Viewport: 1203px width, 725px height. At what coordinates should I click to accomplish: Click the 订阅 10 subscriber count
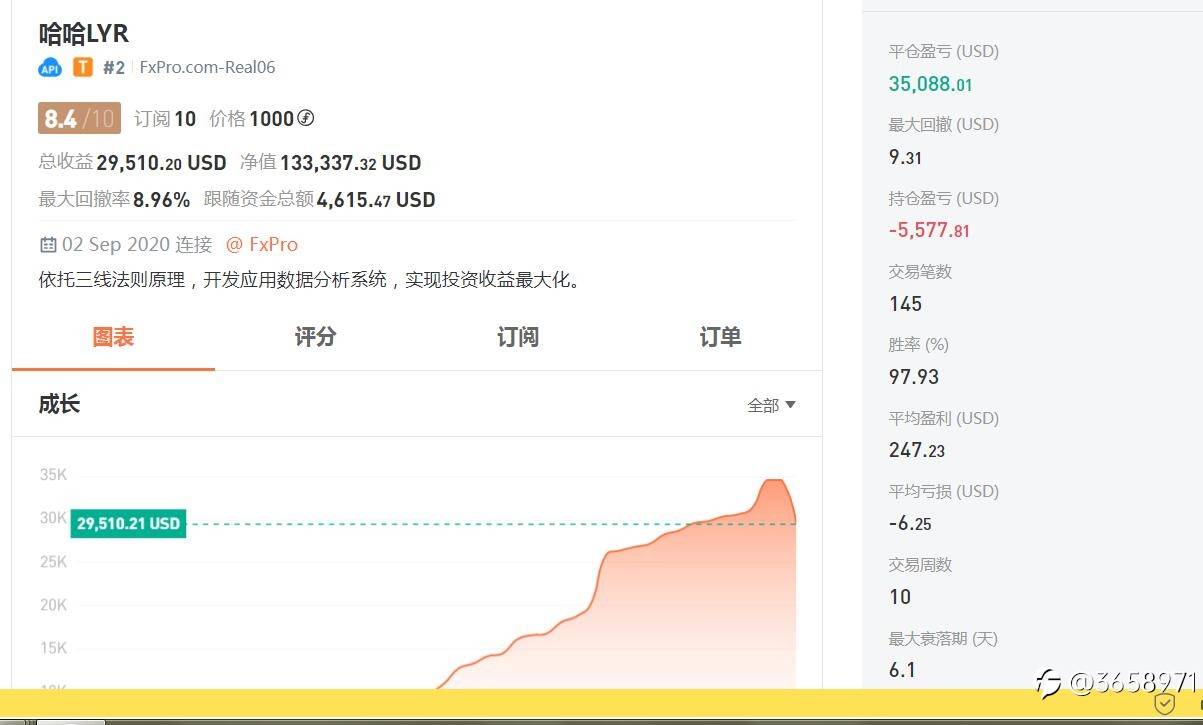165,119
